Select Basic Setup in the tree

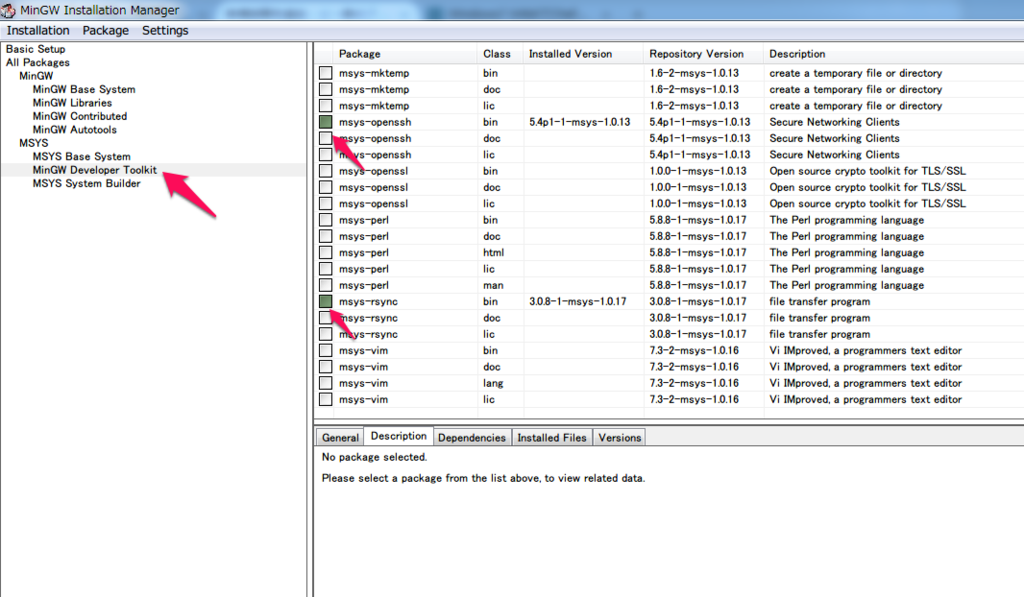(x=36, y=49)
